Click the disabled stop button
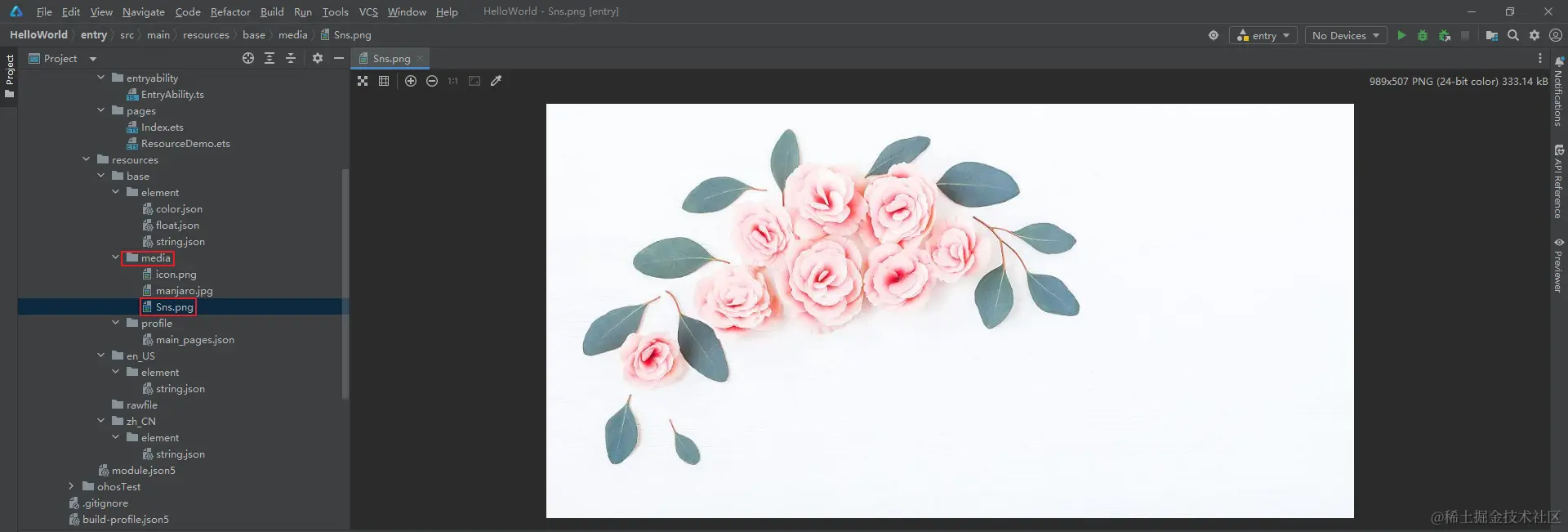Image resolution: width=1568 pixels, height=532 pixels. 1465,35
